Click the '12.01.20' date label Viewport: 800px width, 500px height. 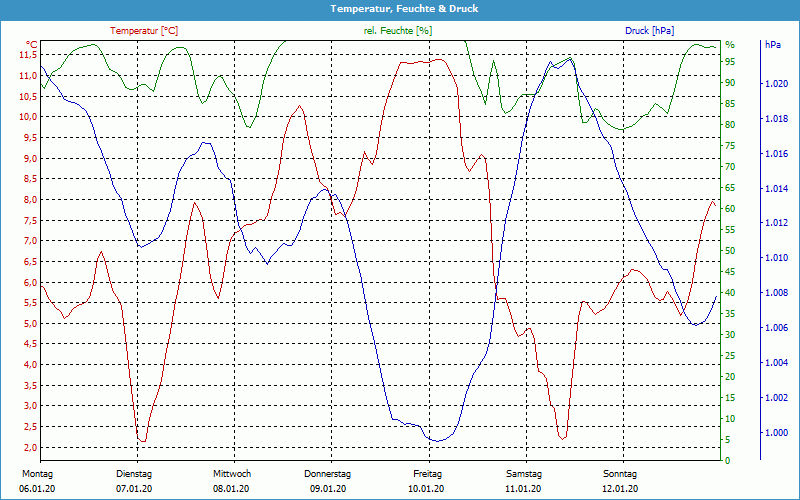coord(620,489)
